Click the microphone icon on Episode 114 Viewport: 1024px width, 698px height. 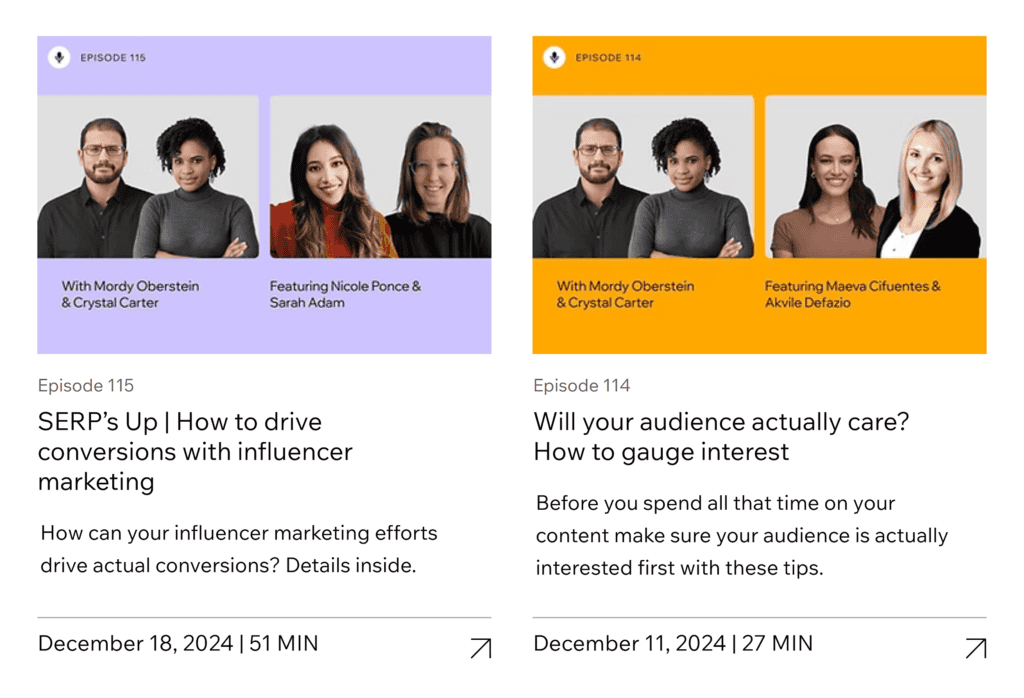pos(554,58)
